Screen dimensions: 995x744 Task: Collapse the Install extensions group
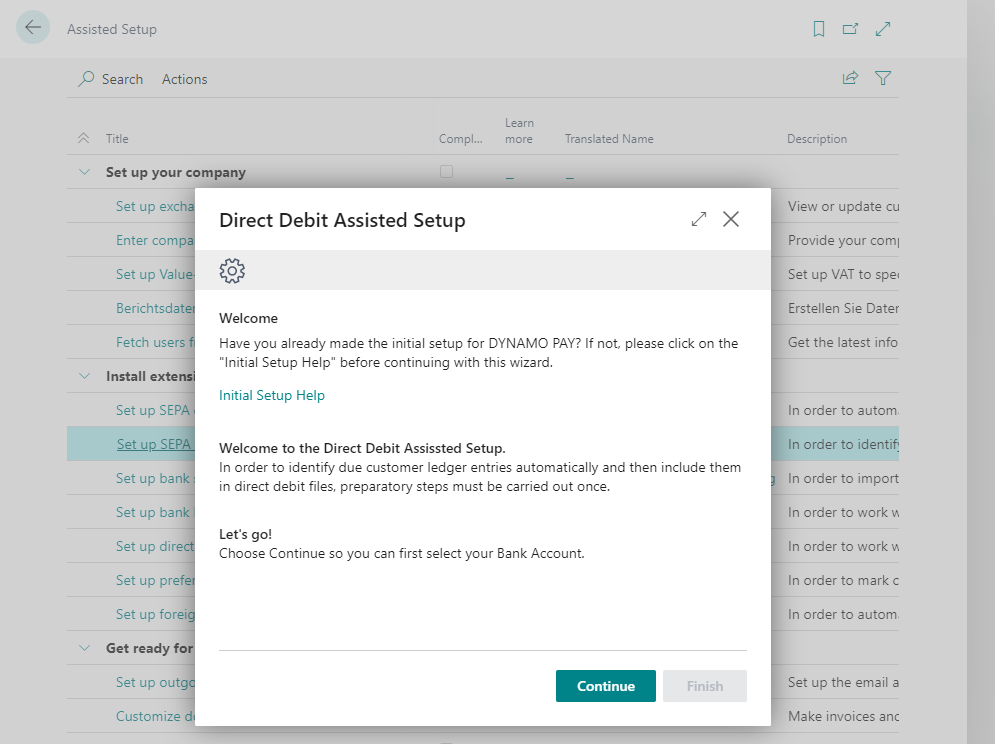(84, 375)
